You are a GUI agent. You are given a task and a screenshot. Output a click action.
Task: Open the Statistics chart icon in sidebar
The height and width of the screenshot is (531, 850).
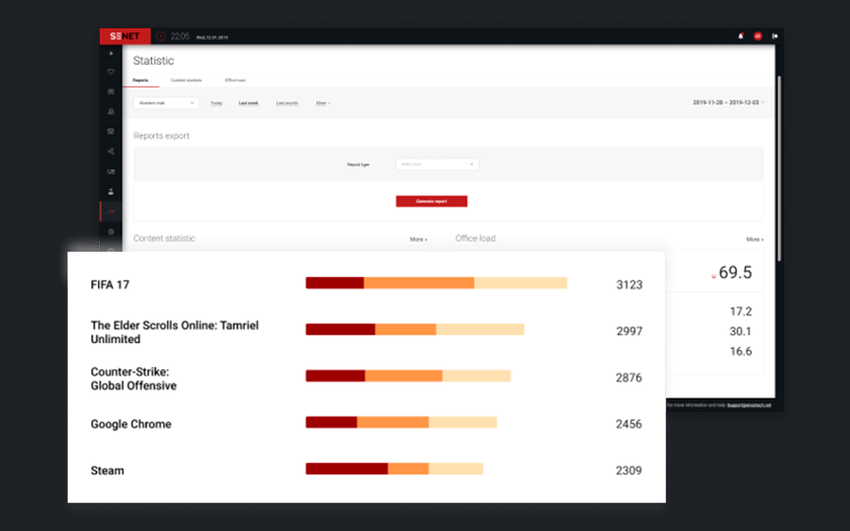[x=111, y=211]
